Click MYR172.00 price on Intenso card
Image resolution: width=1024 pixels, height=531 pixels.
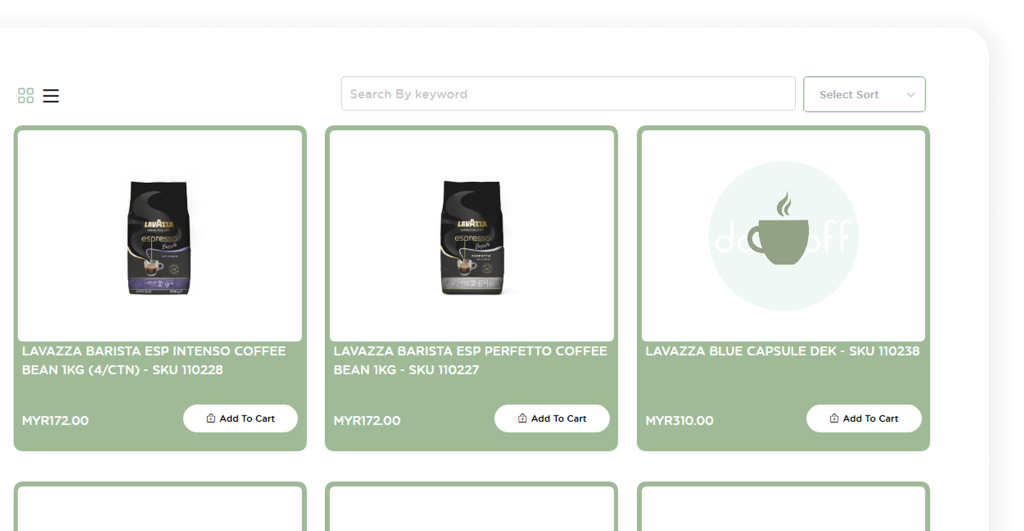tap(56, 421)
